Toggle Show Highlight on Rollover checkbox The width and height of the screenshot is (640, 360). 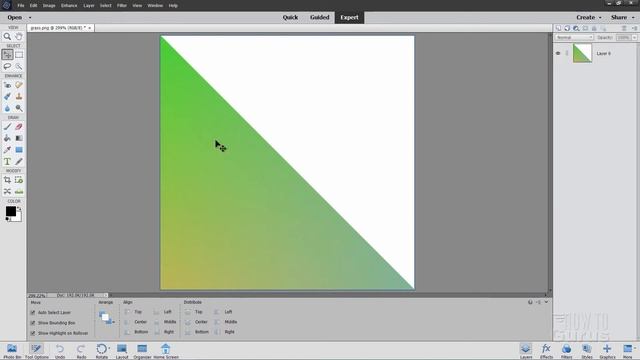click(33, 333)
